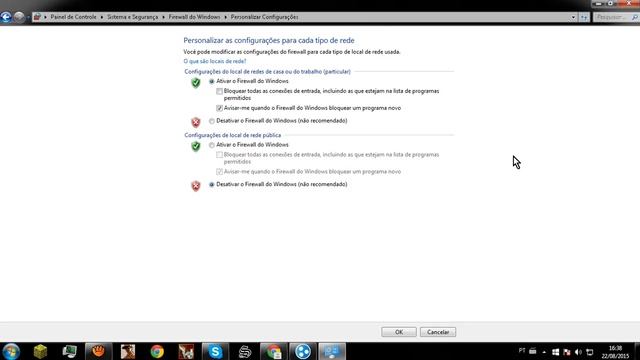Click green shield icon under private network
Screen dimensions: 640x360
[x=196, y=82]
